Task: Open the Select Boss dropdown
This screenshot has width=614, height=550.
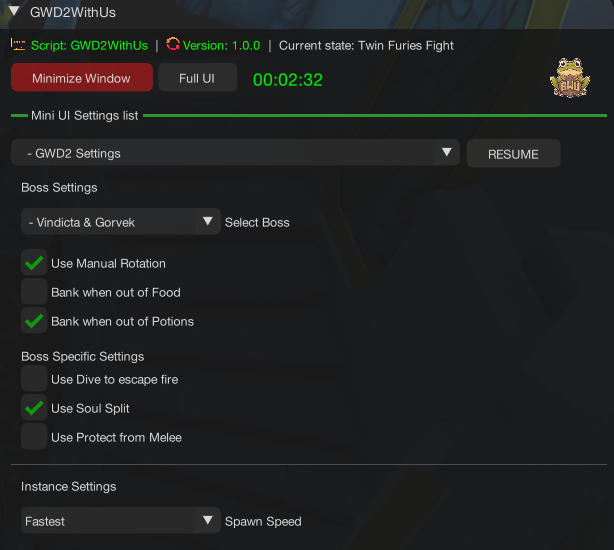Action: (x=121, y=222)
